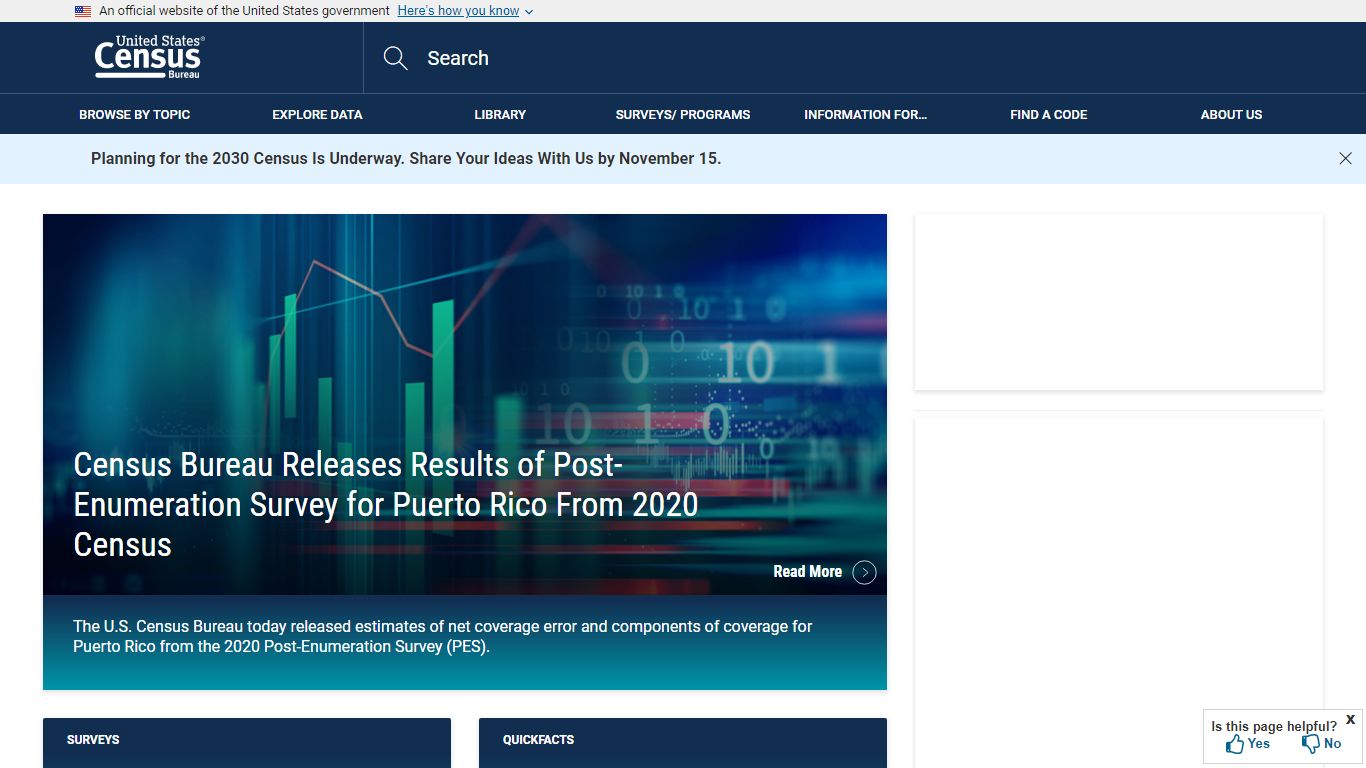Click the thumbs up Yes icon
The height and width of the screenshot is (768, 1366).
pyautogui.click(x=1235, y=744)
